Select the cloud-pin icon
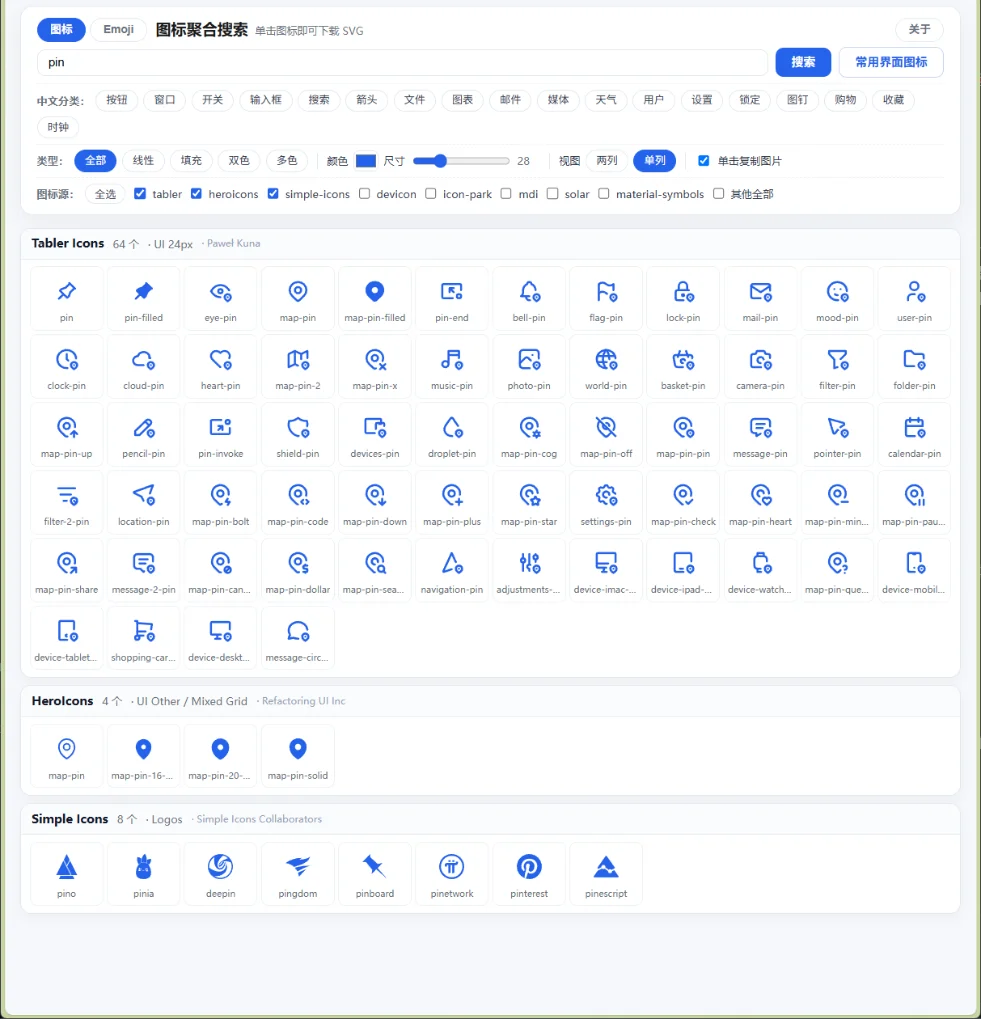The width and height of the screenshot is (981, 1019). click(x=144, y=367)
